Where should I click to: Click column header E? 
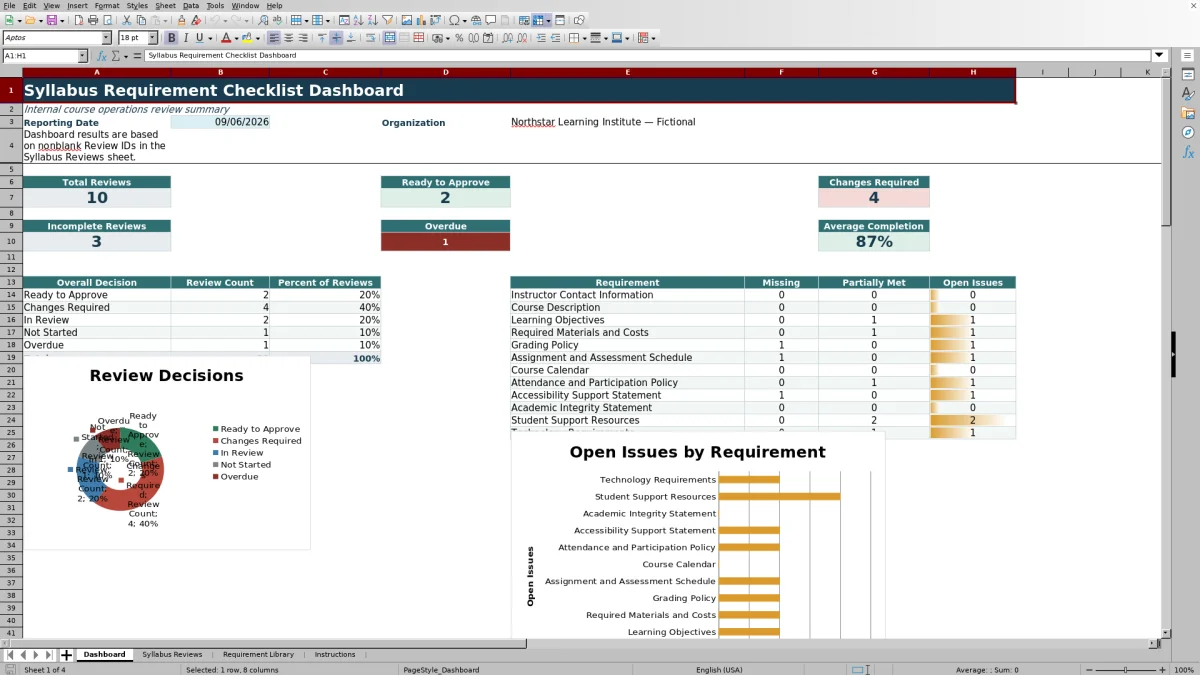pos(627,72)
